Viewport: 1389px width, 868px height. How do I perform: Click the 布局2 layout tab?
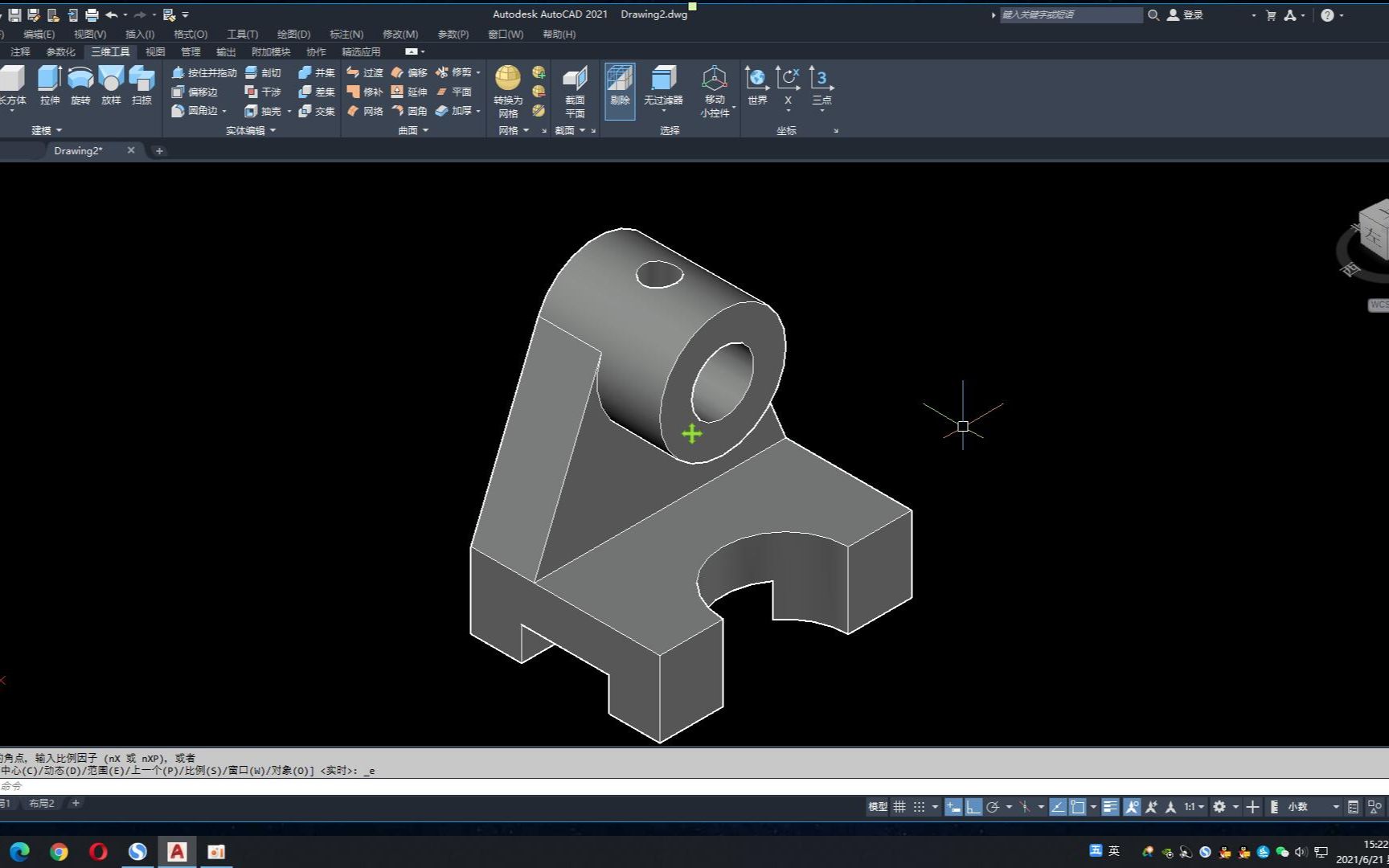[42, 803]
